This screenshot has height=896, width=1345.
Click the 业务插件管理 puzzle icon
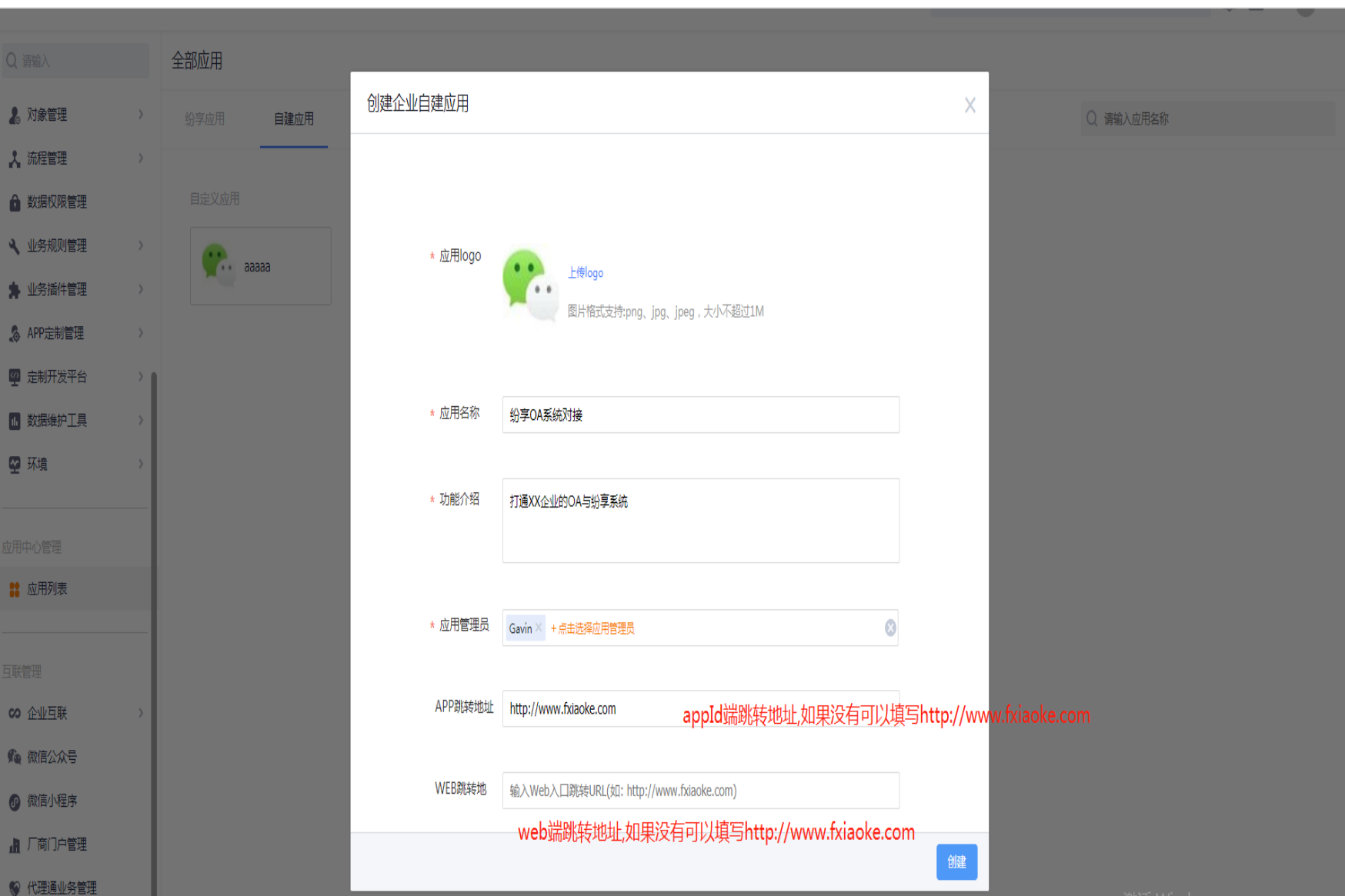tap(14, 290)
